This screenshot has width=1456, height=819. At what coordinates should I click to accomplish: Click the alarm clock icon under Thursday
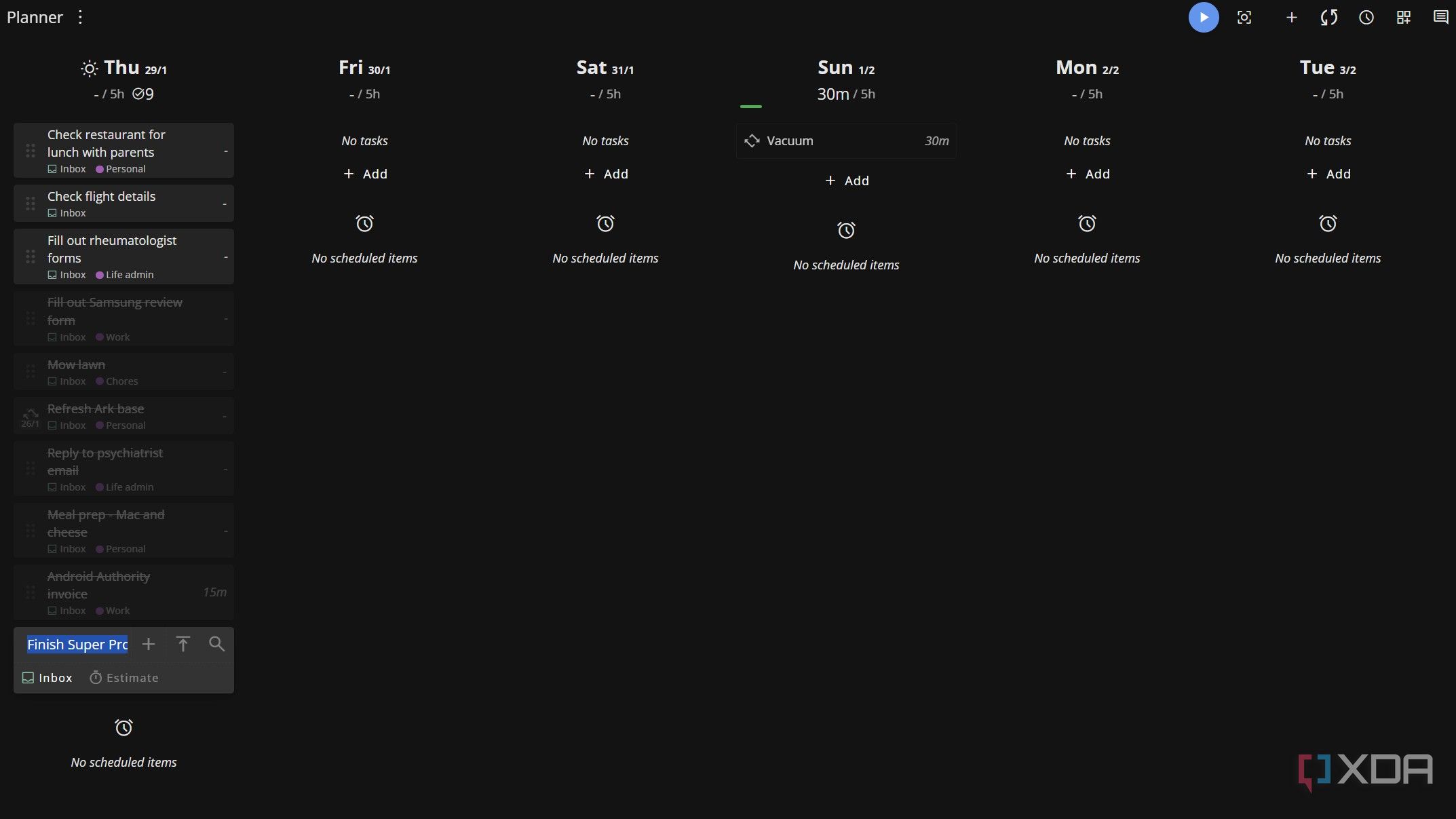click(123, 727)
